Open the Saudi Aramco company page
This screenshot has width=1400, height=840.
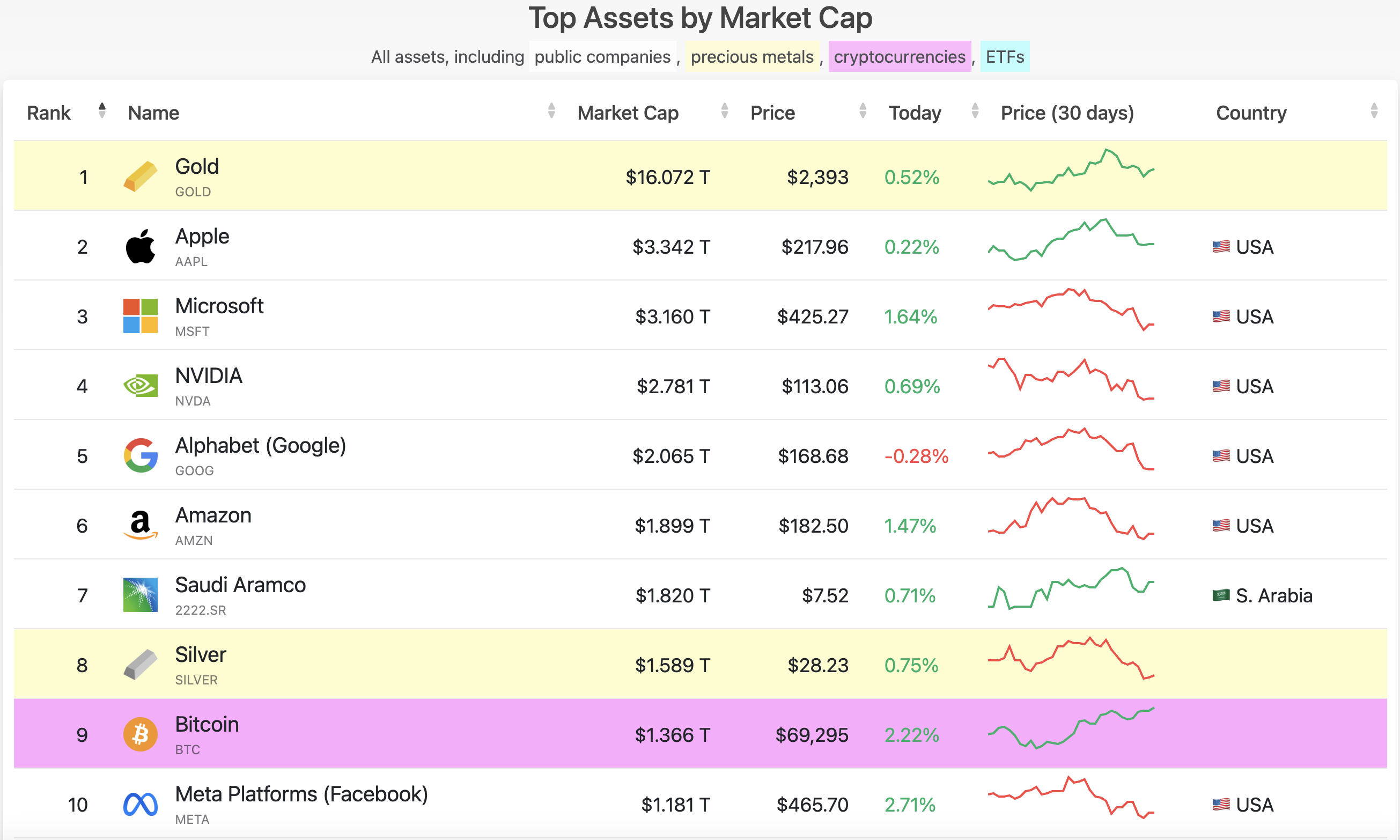240,585
